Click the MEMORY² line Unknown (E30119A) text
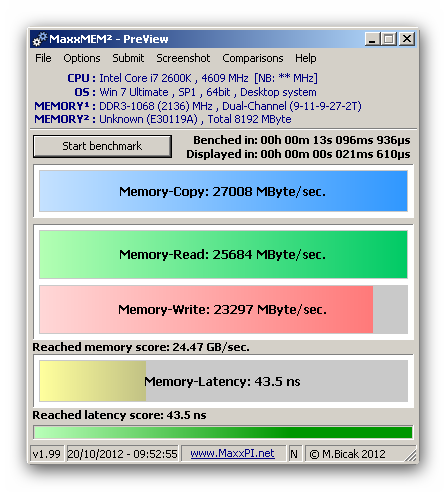 163,119
